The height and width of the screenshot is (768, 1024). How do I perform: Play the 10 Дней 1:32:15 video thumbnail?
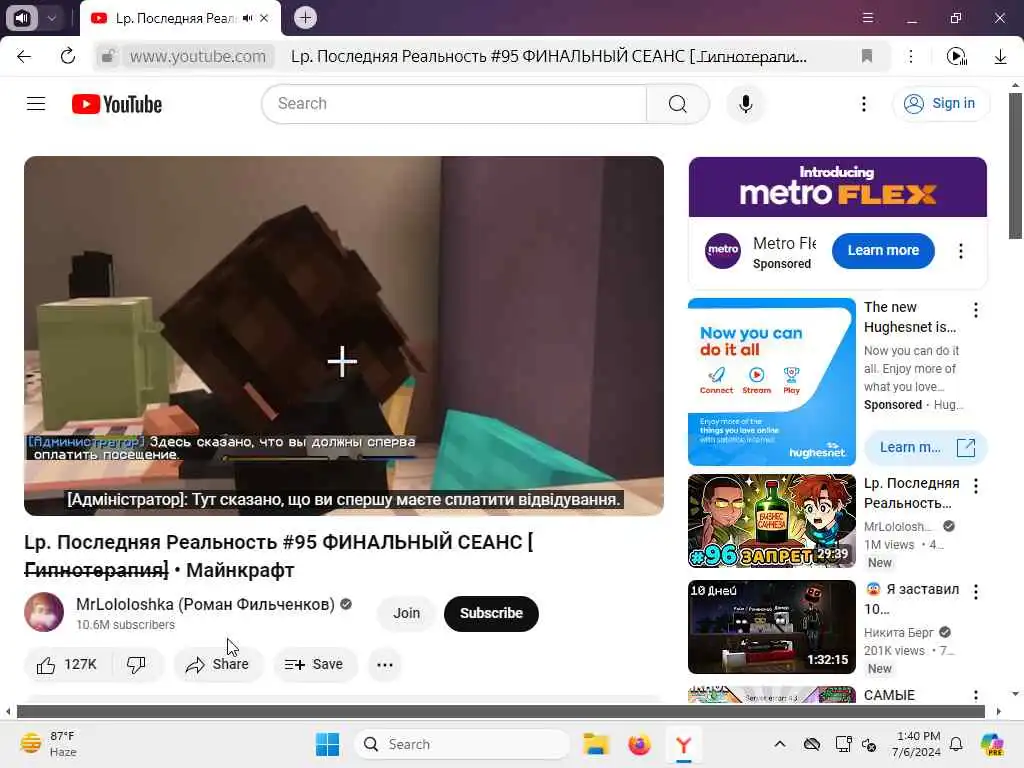[x=772, y=627]
